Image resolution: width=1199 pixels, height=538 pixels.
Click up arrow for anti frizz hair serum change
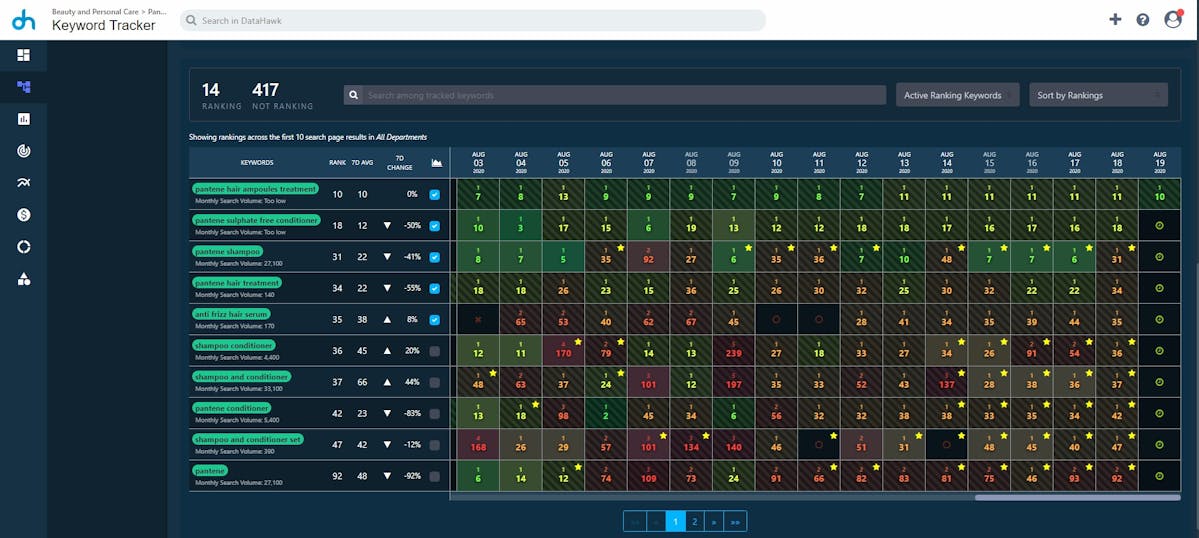tap(387, 319)
